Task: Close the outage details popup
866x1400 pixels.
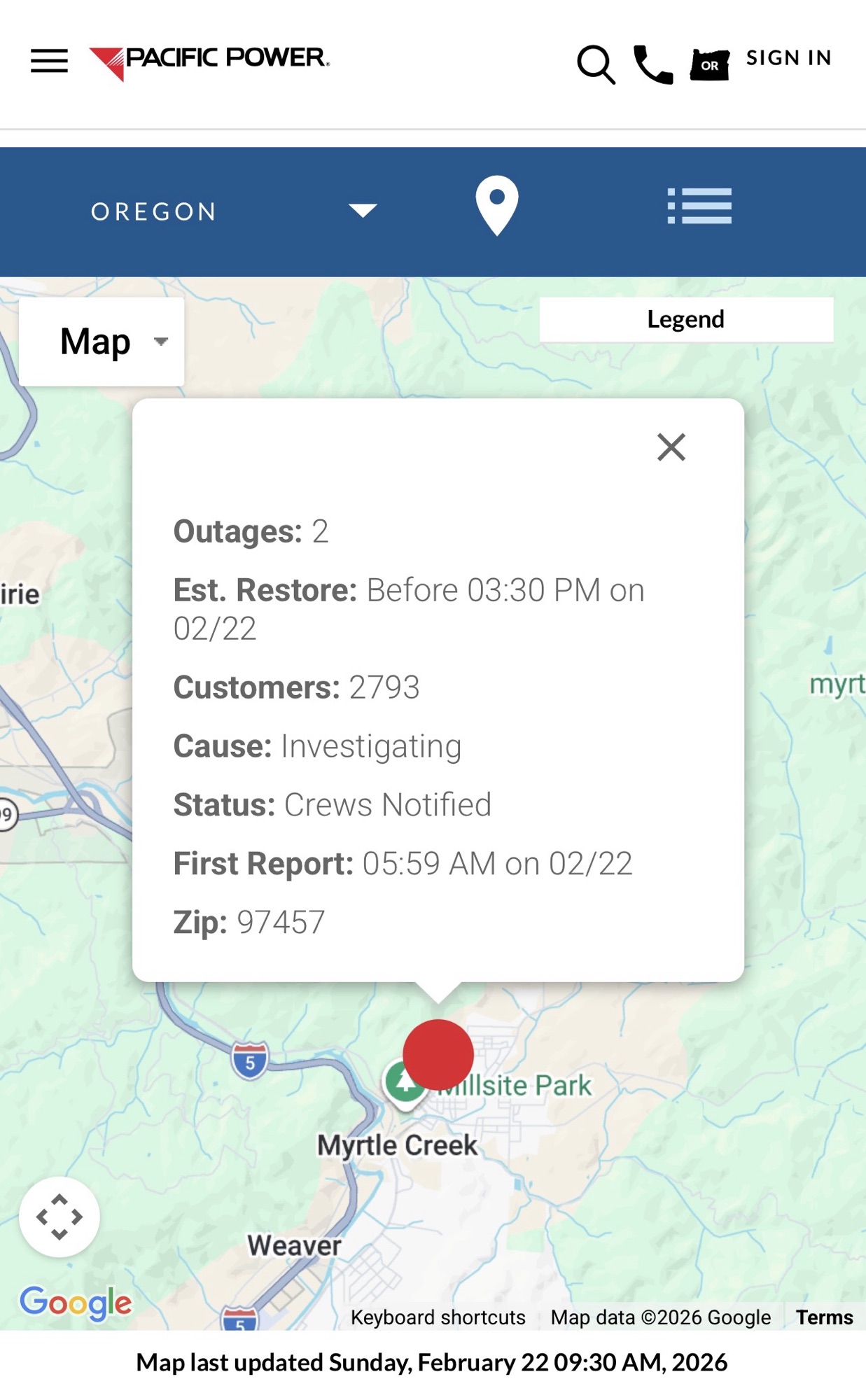Action: 671,447
